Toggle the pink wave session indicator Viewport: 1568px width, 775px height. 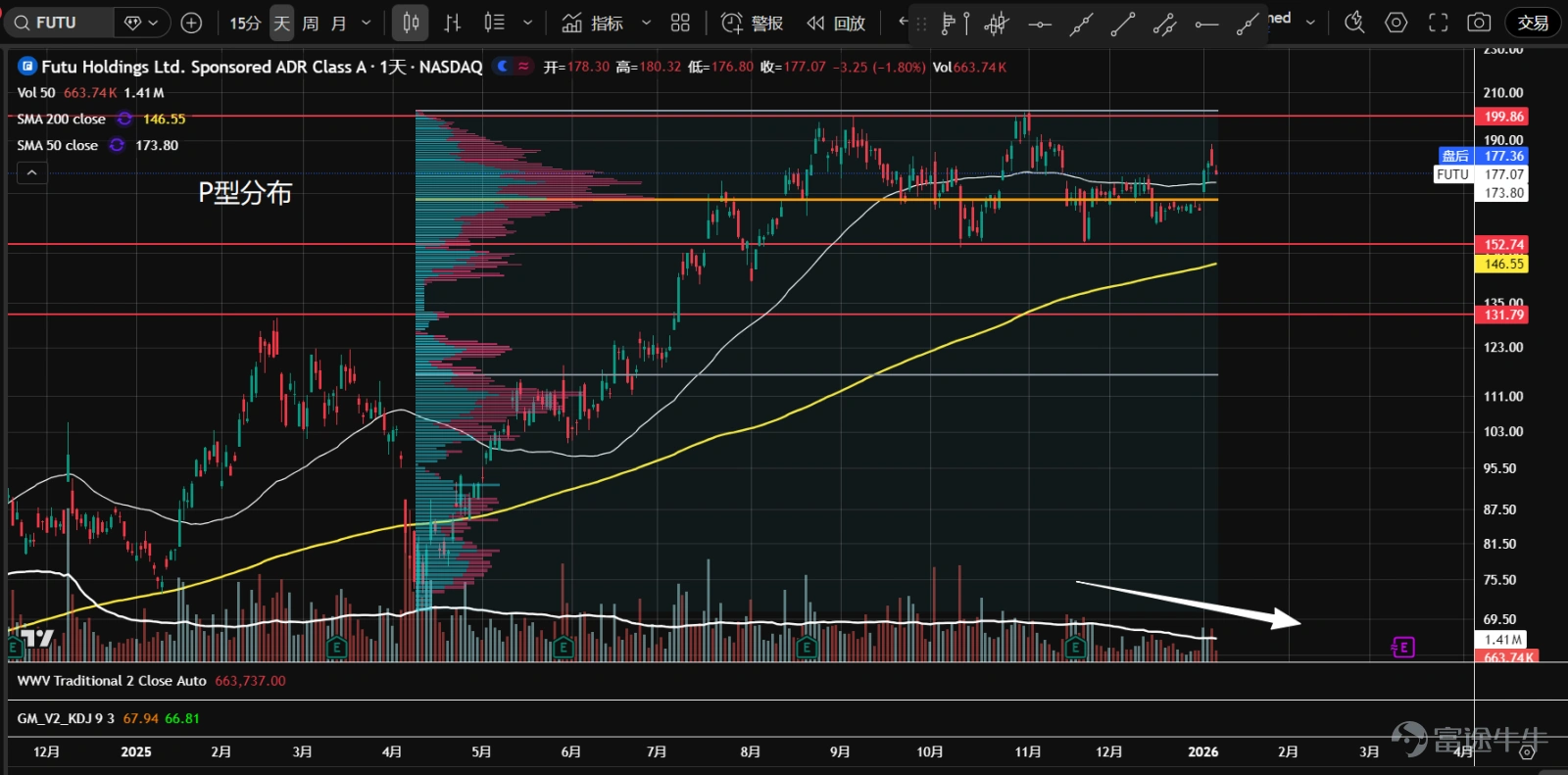pyautogui.click(x=524, y=67)
